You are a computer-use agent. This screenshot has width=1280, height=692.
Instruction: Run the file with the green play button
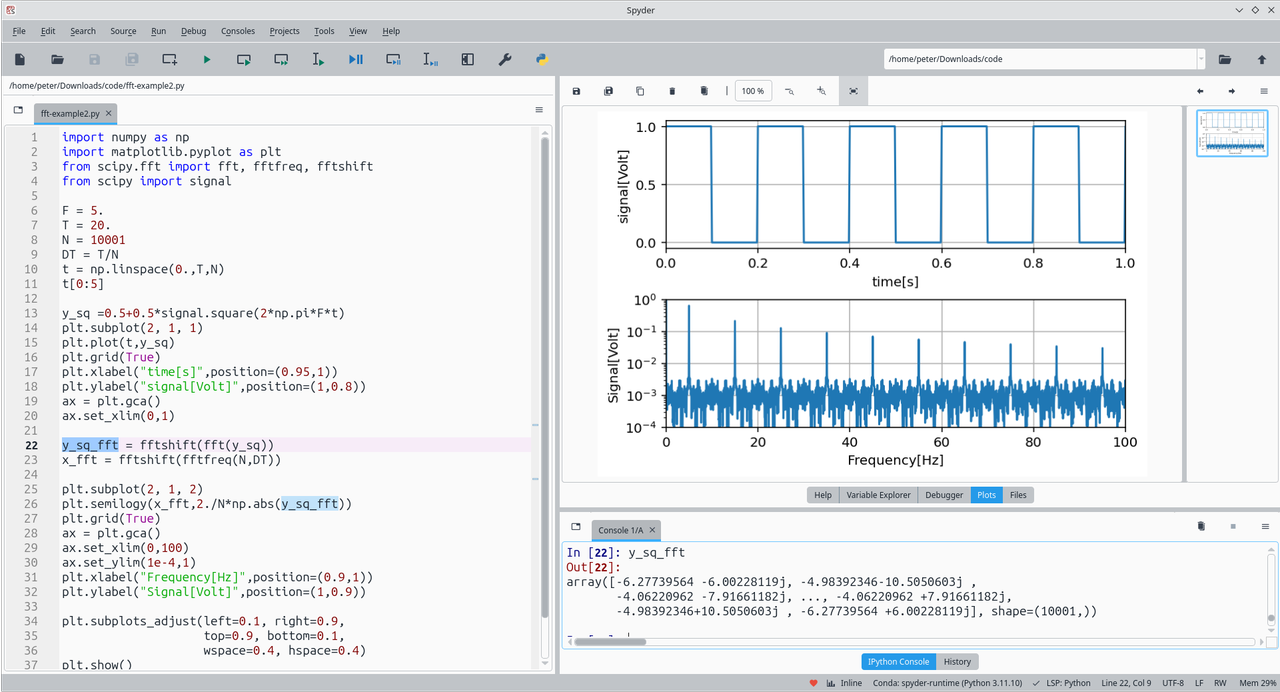pos(207,60)
